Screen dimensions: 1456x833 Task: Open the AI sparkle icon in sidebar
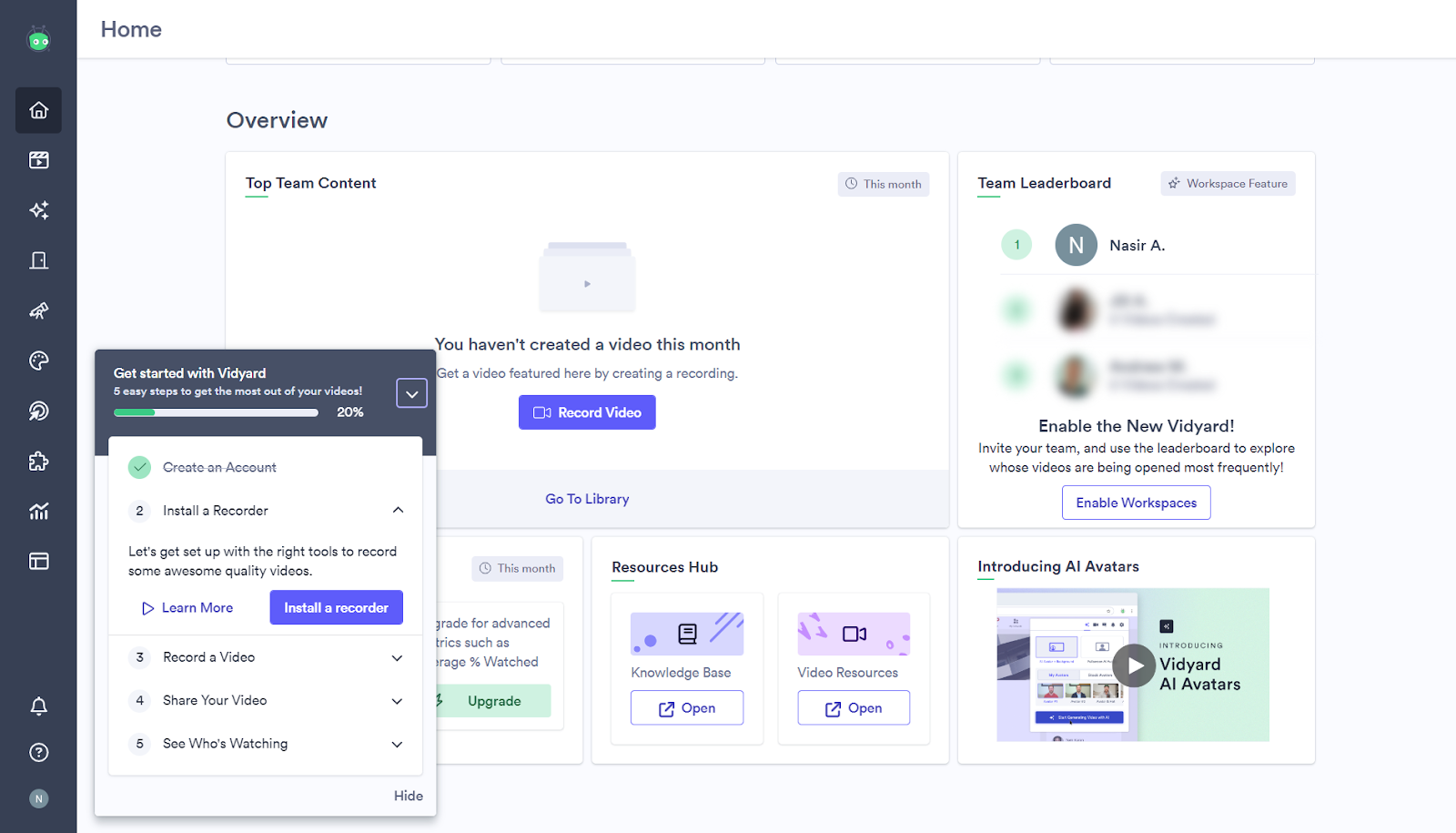(38, 210)
